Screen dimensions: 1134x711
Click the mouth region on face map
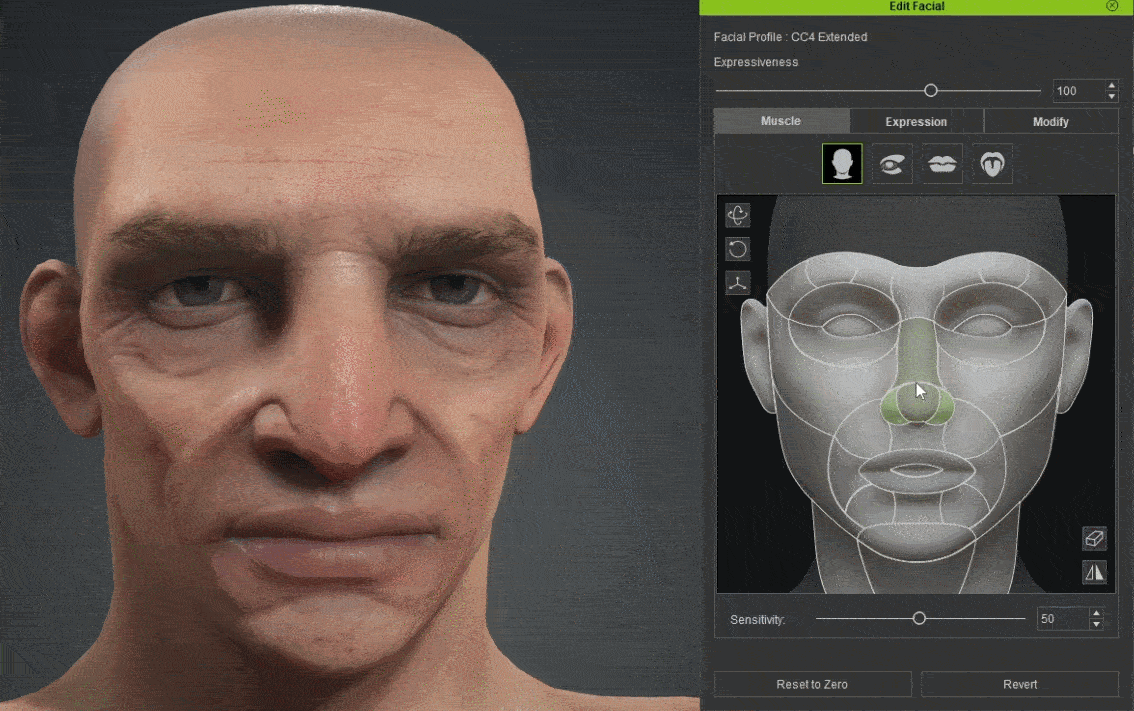pyautogui.click(x=916, y=470)
